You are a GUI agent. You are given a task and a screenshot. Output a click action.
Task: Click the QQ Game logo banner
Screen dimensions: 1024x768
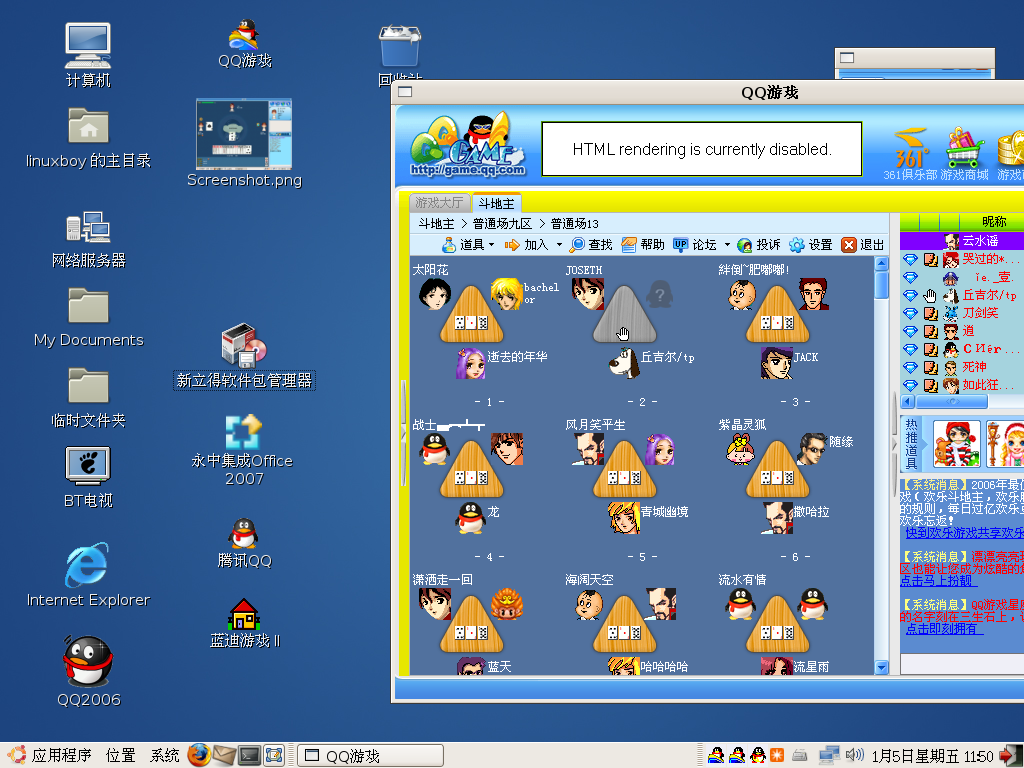pos(466,146)
